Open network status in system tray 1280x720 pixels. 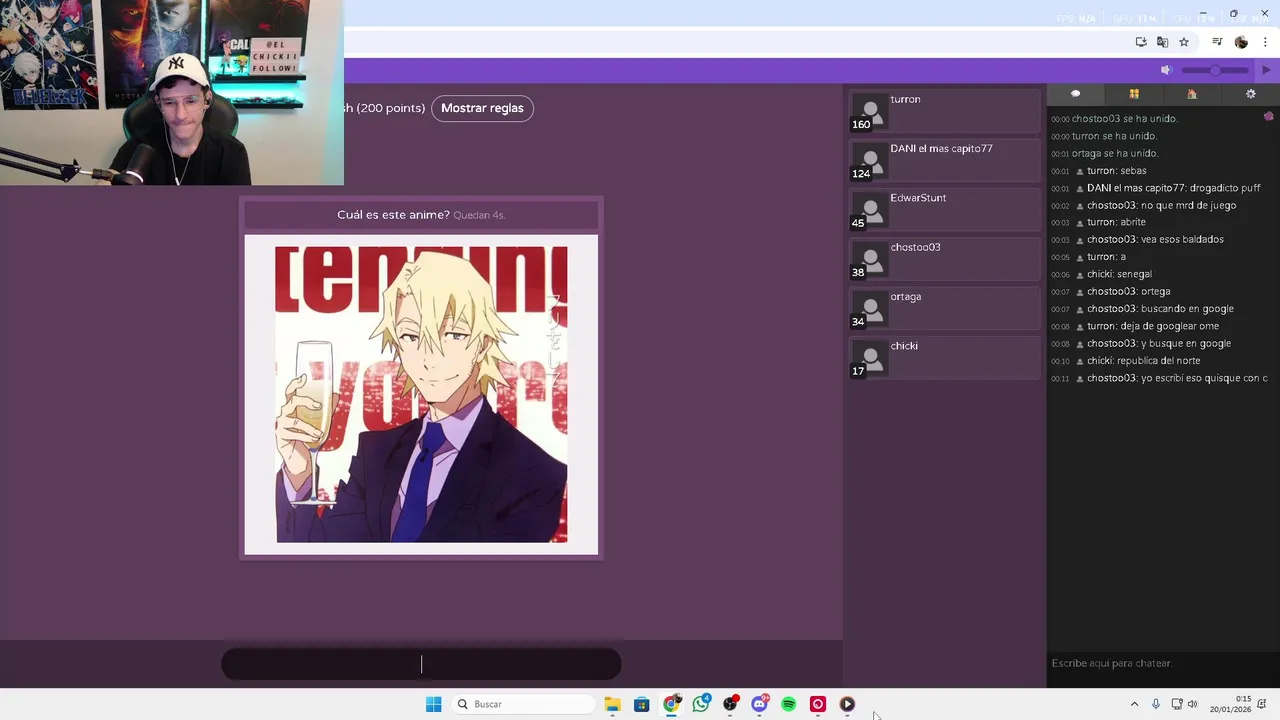coord(1177,704)
